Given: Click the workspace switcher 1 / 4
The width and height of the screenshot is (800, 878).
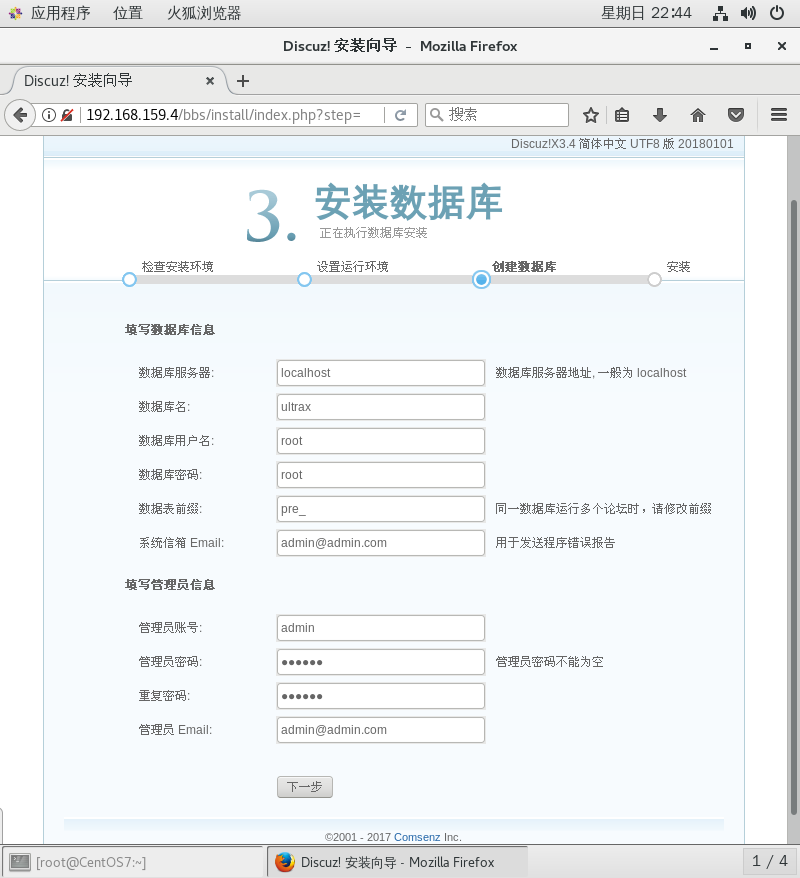Looking at the screenshot, I should (769, 861).
